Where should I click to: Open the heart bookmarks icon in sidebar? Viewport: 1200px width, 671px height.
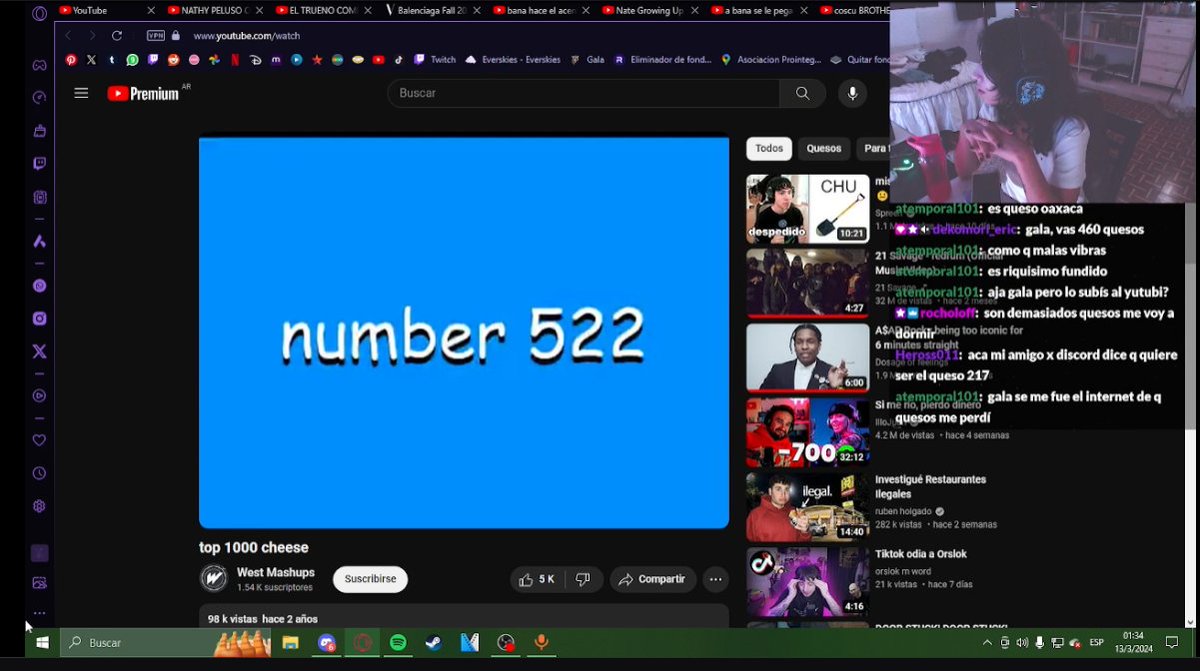[x=39, y=440]
